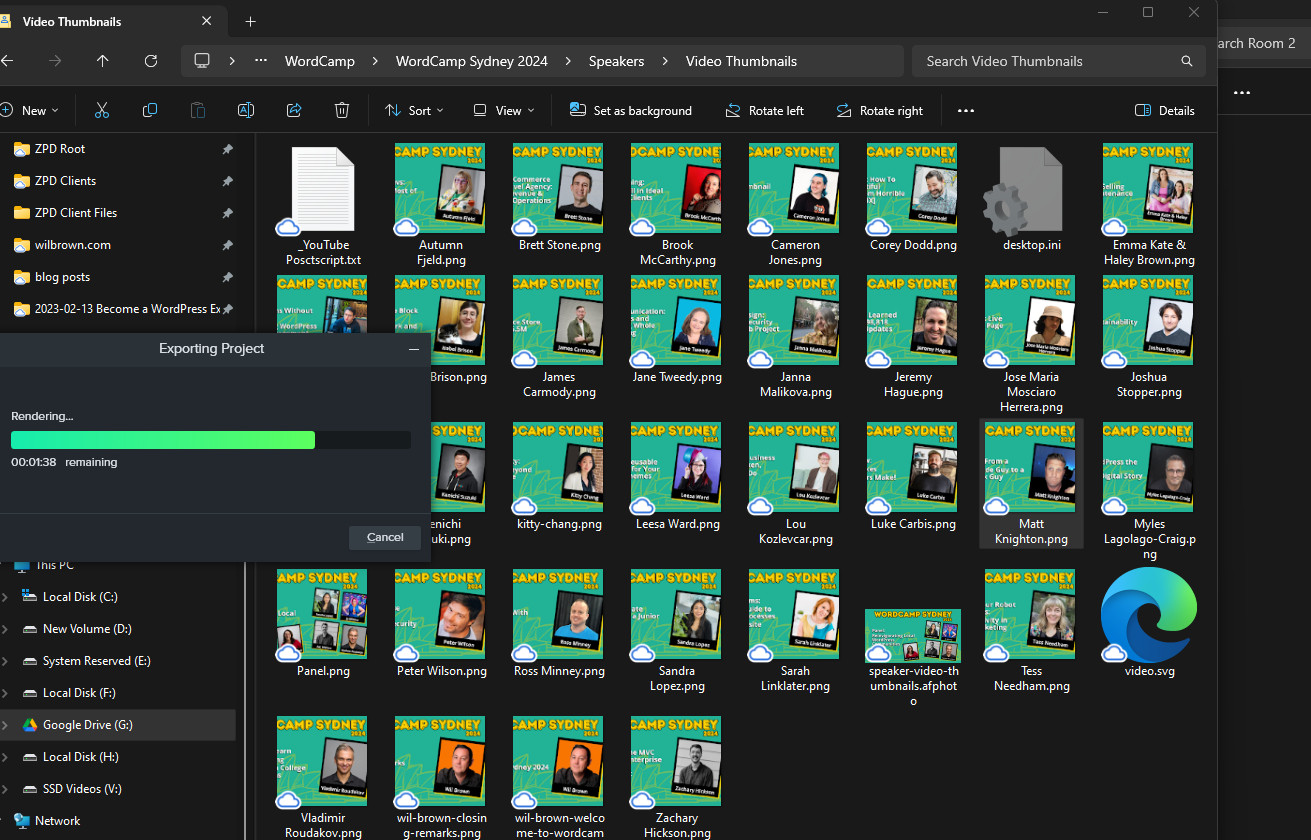Viewport: 1311px width, 840px height.
Task: Click Set as background button
Action: click(x=631, y=111)
